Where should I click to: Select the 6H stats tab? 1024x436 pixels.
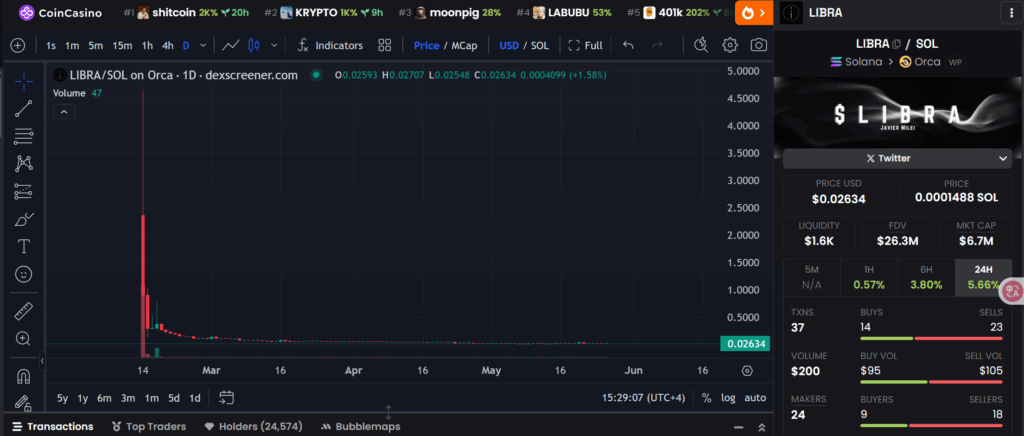coord(926,277)
